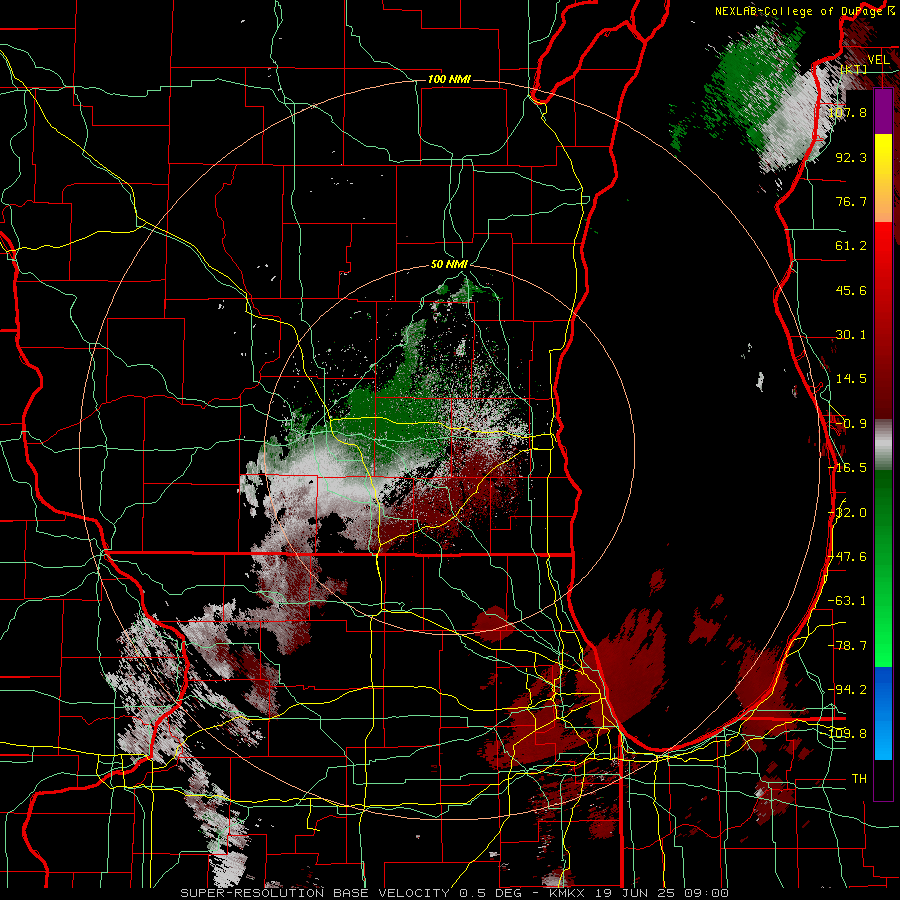The width and height of the screenshot is (900, 900).
Task: Click the -47.6 velocity scale value
Action: click(847, 557)
